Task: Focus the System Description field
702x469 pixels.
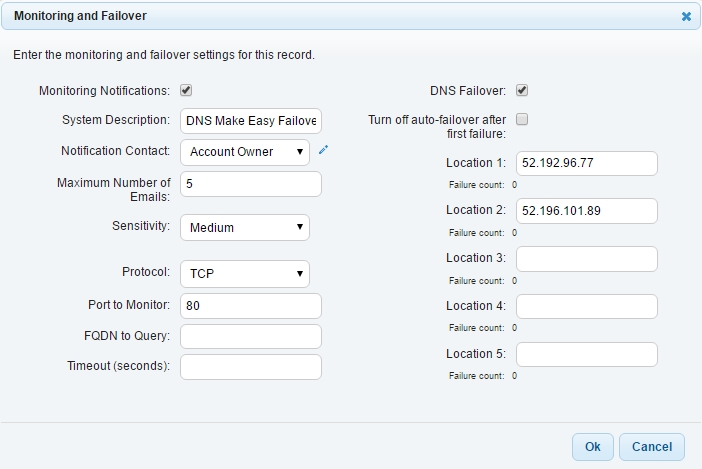Action: (x=251, y=121)
